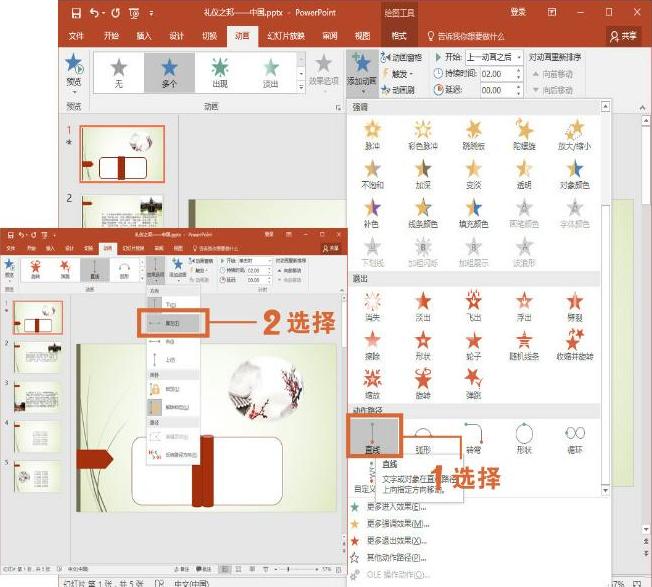Open the 触发 trigger dropdown in back window
The width and height of the screenshot is (652, 587).
pyautogui.click(x=397, y=74)
